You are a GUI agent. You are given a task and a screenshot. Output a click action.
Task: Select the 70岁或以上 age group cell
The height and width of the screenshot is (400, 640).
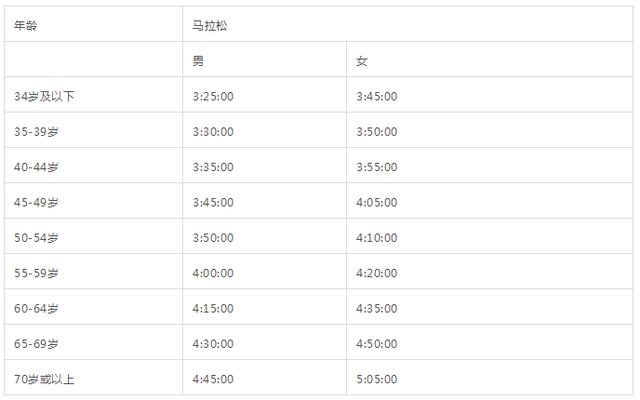click(x=44, y=379)
